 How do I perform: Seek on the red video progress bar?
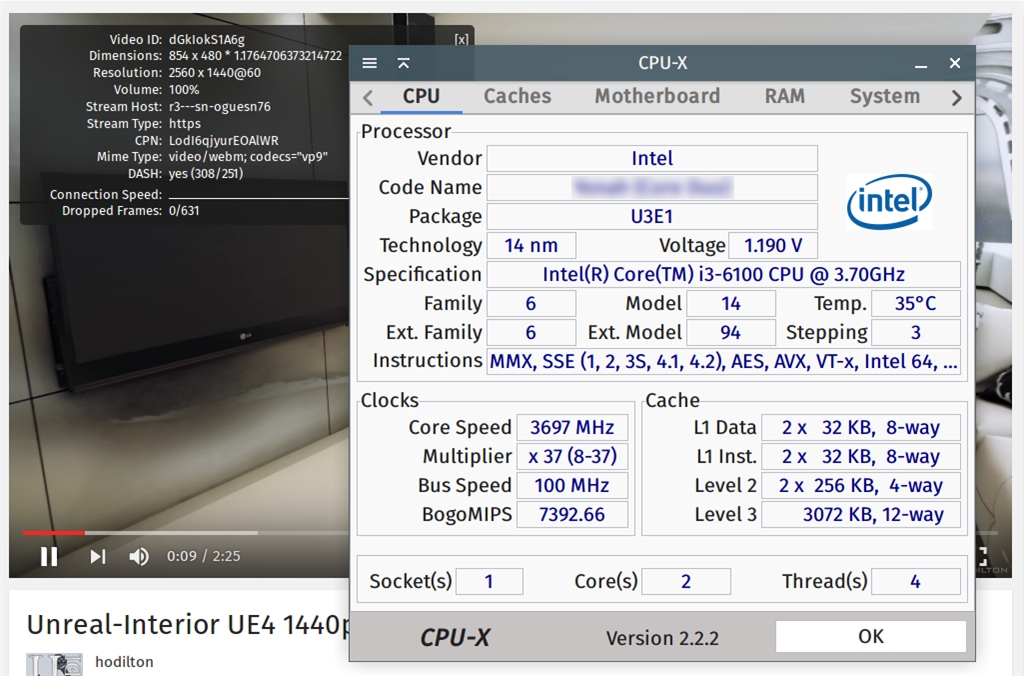pyautogui.click(x=54, y=533)
